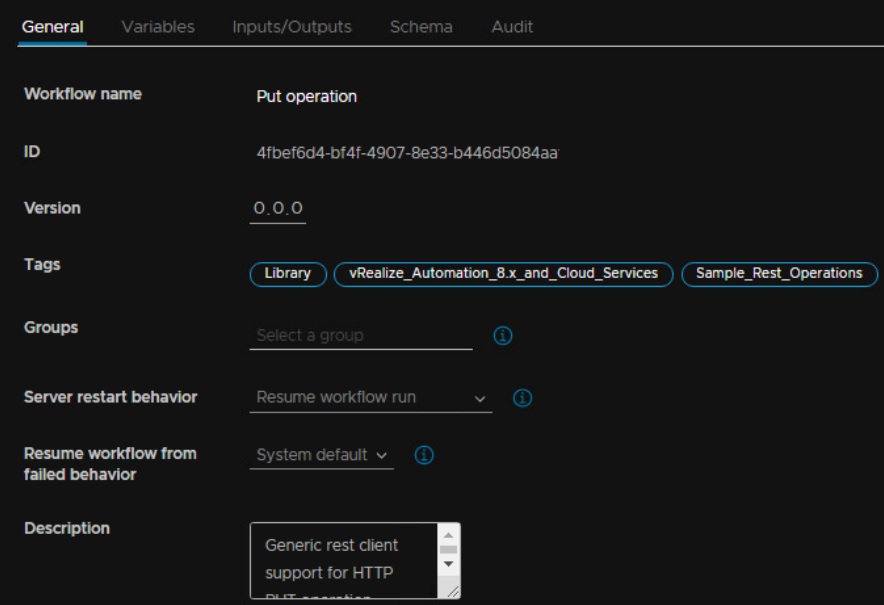
Task: Click the Workflow name label
Action: 83,94
